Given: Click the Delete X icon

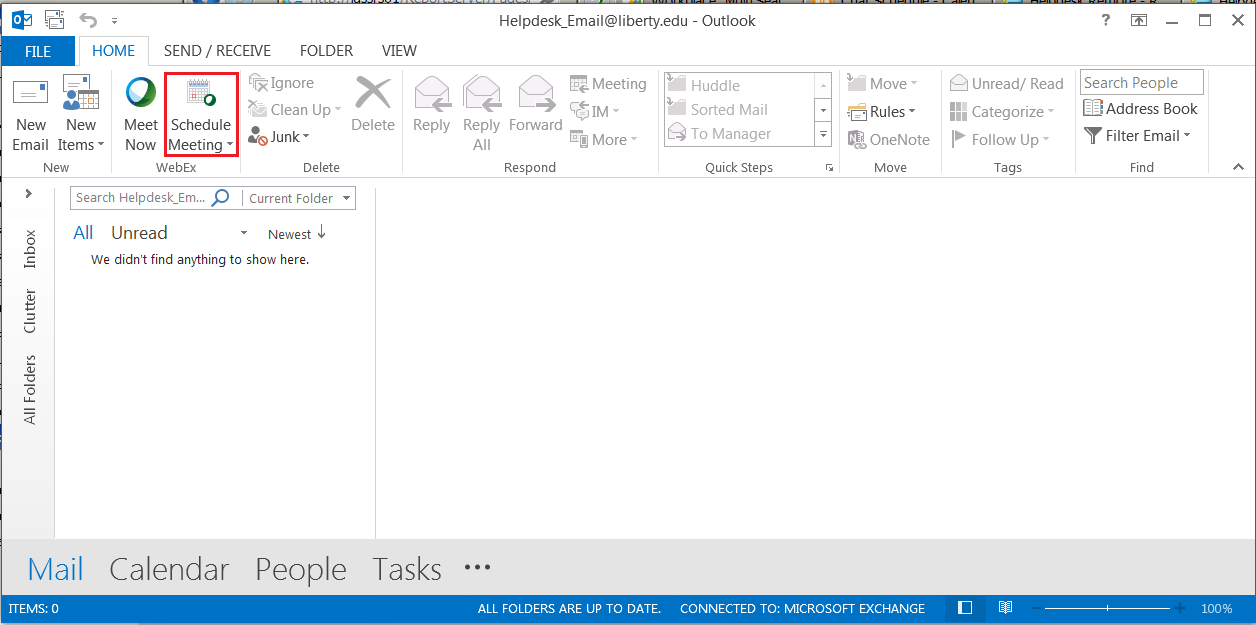Looking at the screenshot, I should (x=373, y=92).
